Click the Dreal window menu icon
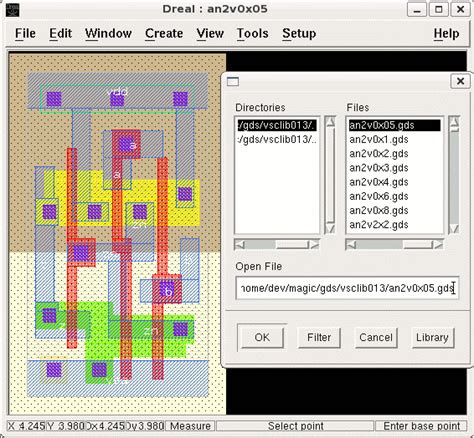Image resolution: width=474 pixels, height=438 pixels. pyautogui.click(x=13, y=10)
